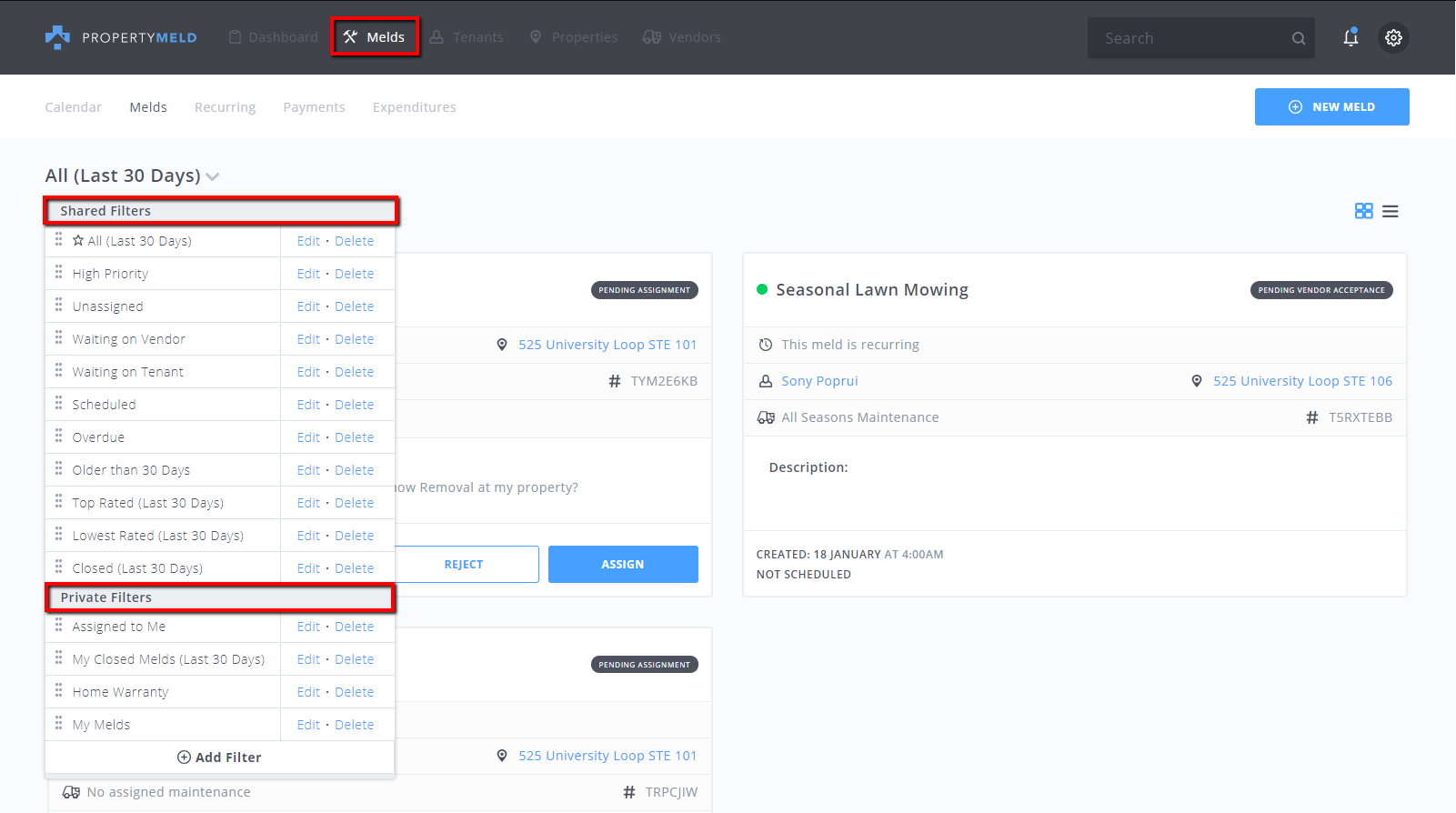Collapse the All (Last 30 Days) filter dropdown
The image size is (1456, 813).
coord(213,176)
